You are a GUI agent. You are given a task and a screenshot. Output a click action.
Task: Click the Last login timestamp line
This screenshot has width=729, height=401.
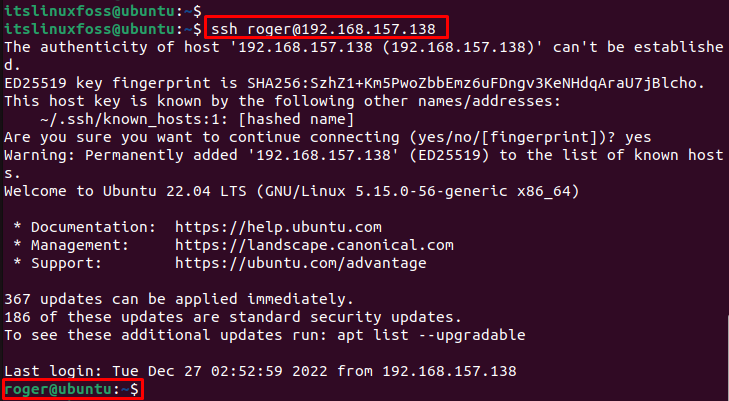260,371
